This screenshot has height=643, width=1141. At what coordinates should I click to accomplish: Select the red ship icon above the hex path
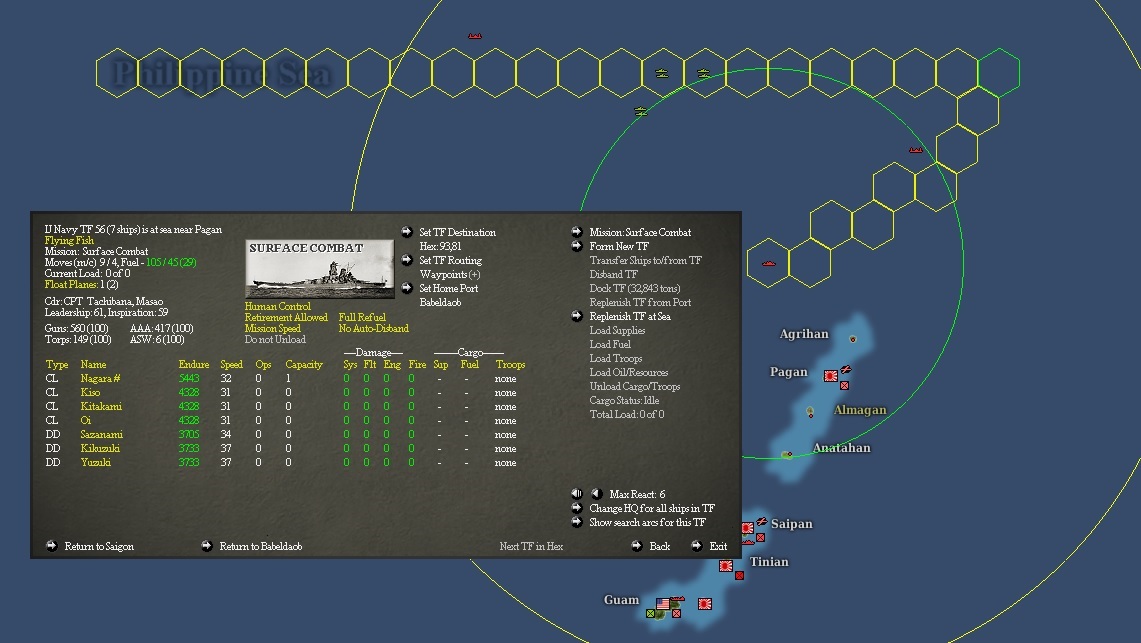(474, 36)
